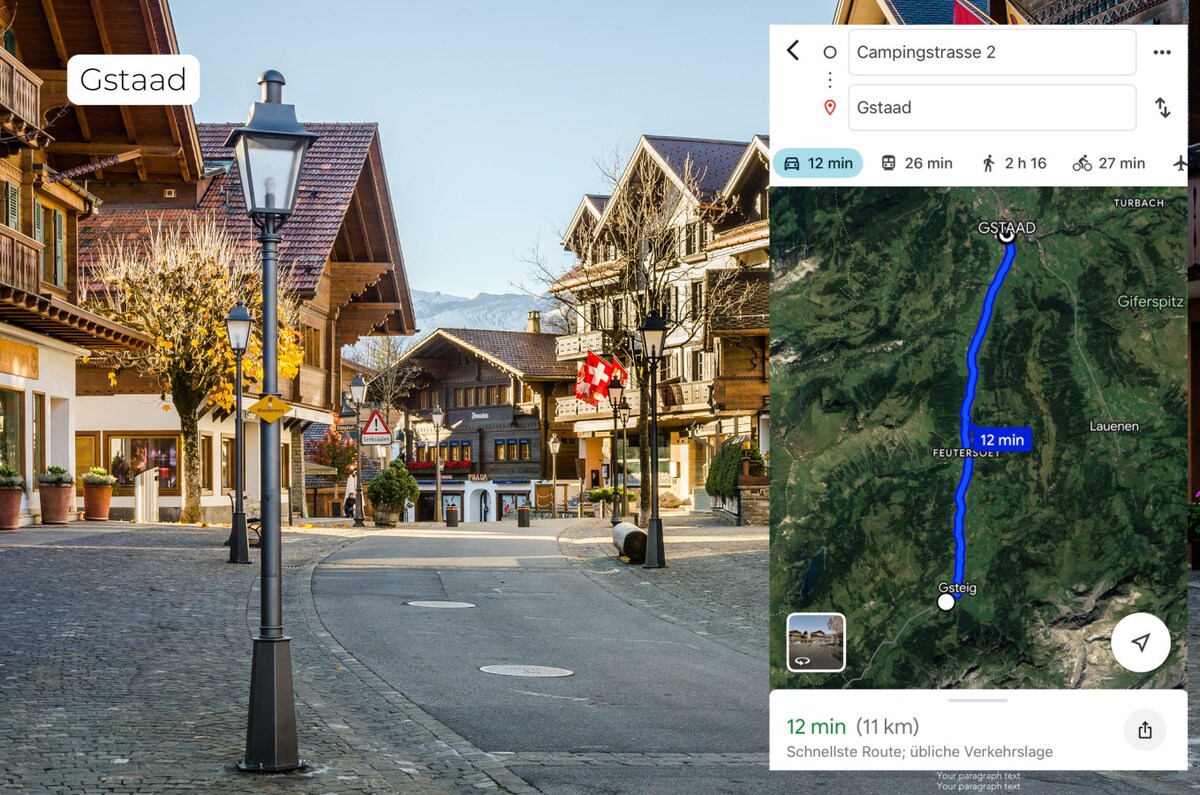Edit the Gstaad destination field

(992, 107)
